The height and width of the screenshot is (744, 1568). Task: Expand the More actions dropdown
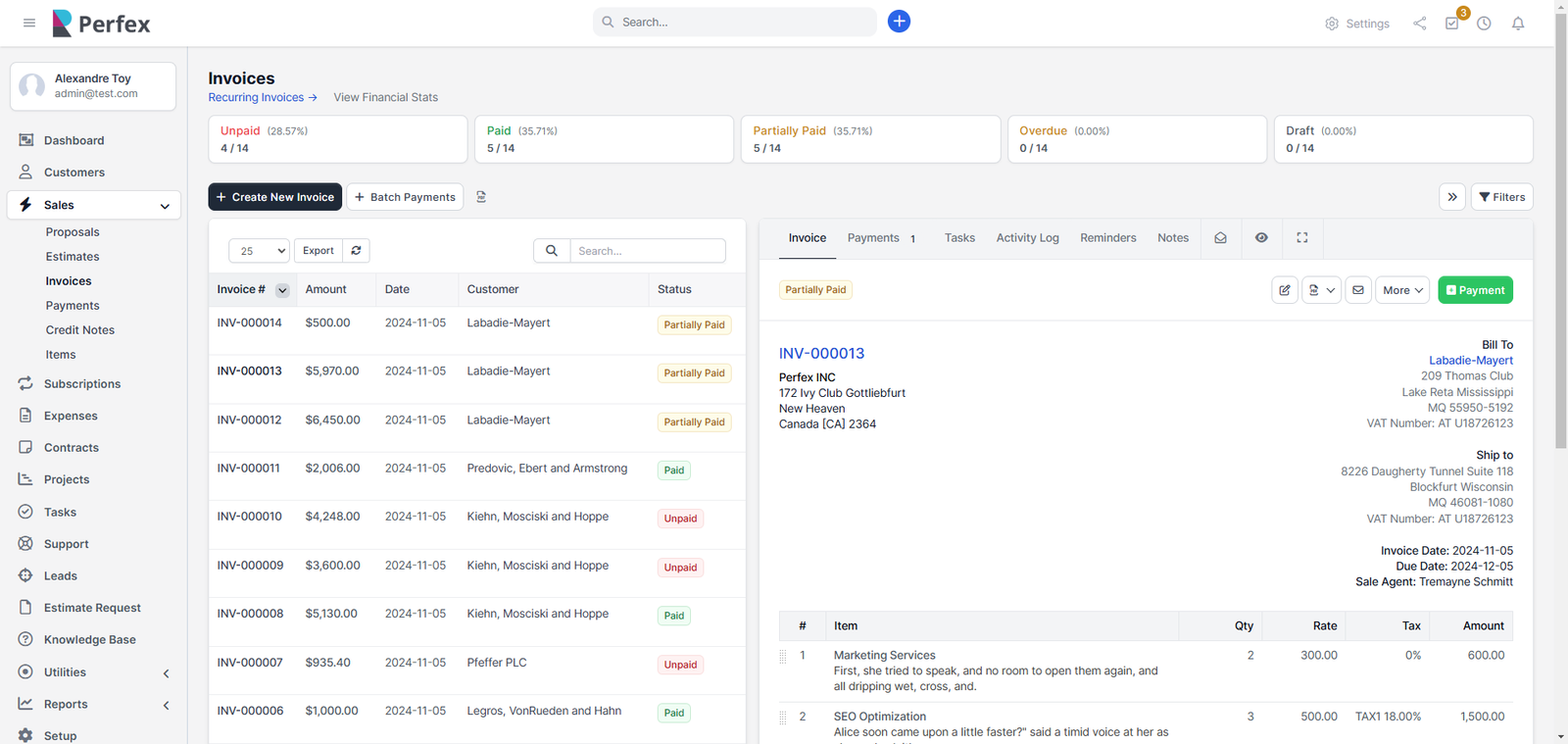[x=1401, y=290]
